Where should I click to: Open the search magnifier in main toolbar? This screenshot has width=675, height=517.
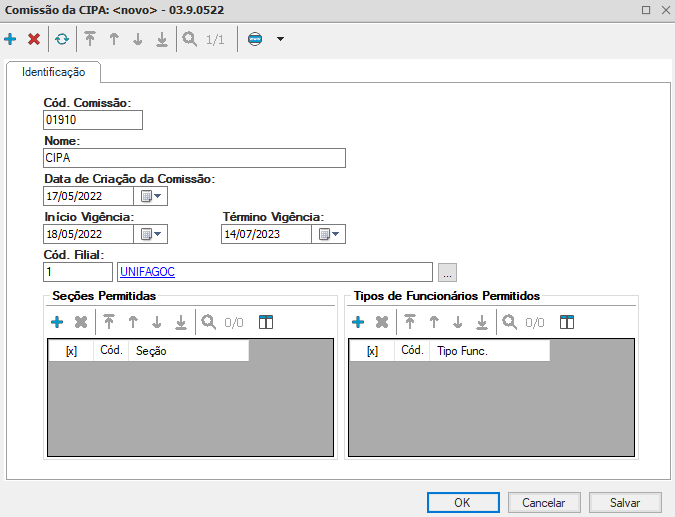click(189, 39)
